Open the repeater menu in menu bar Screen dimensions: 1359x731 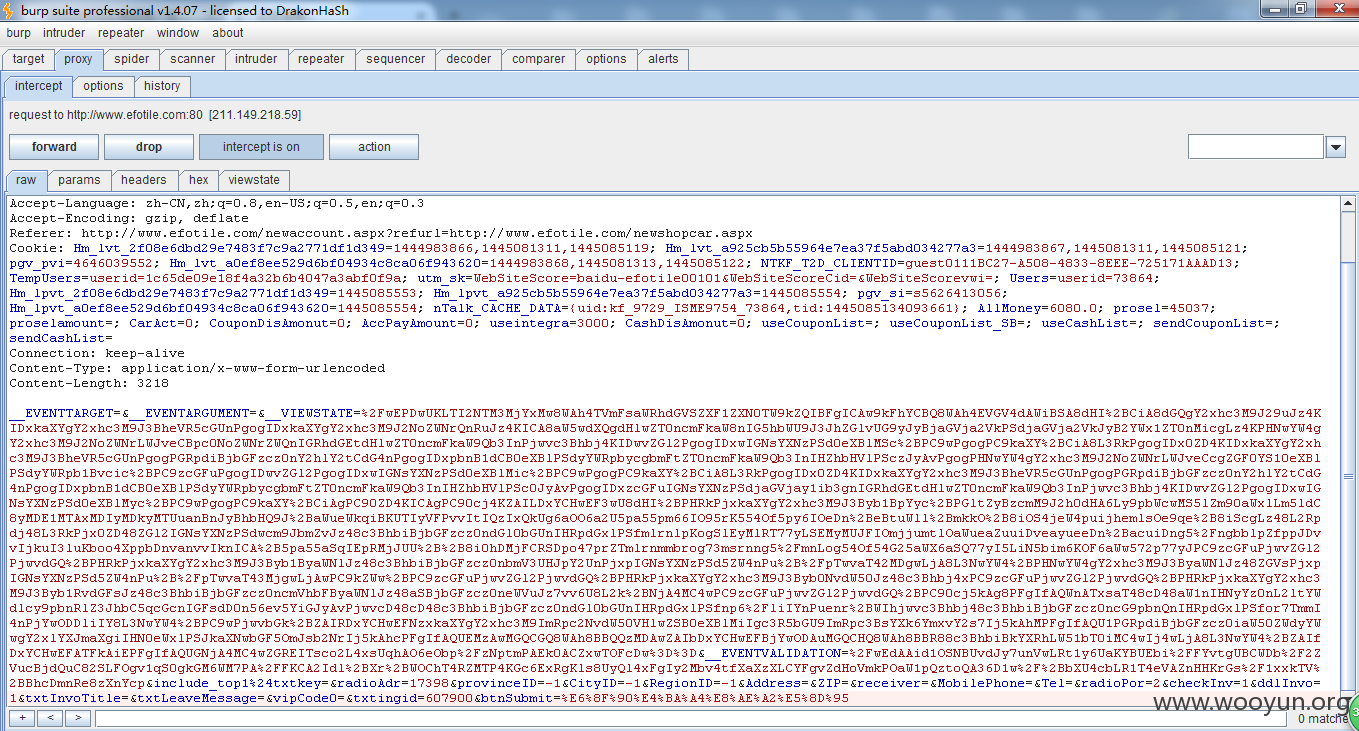[x=121, y=33]
